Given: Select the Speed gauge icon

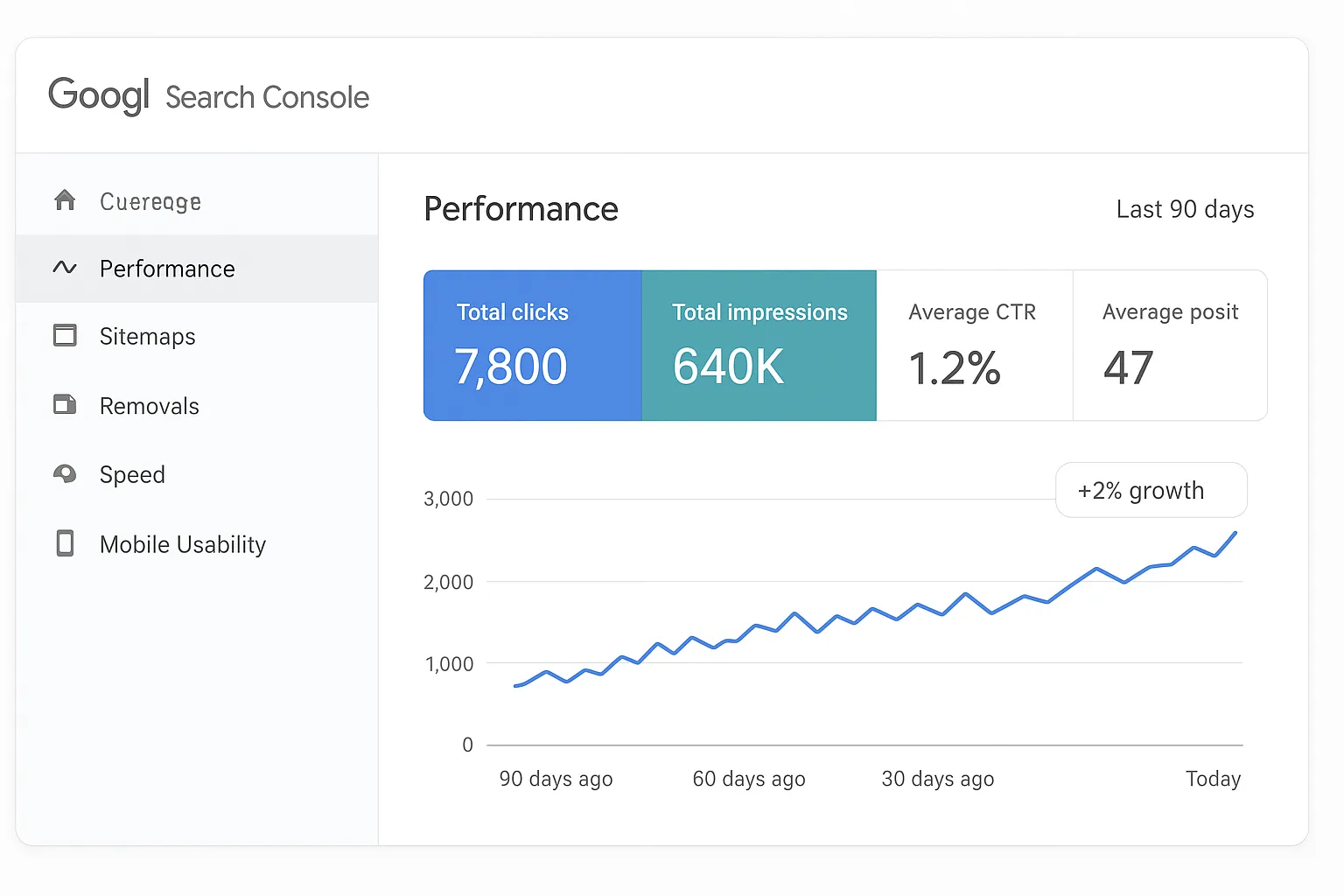Looking at the screenshot, I should [66, 474].
